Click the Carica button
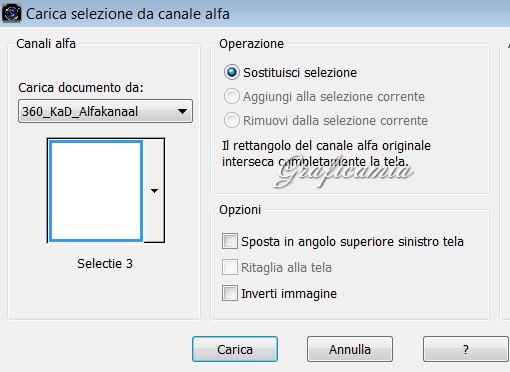The width and height of the screenshot is (510, 372). point(235,349)
